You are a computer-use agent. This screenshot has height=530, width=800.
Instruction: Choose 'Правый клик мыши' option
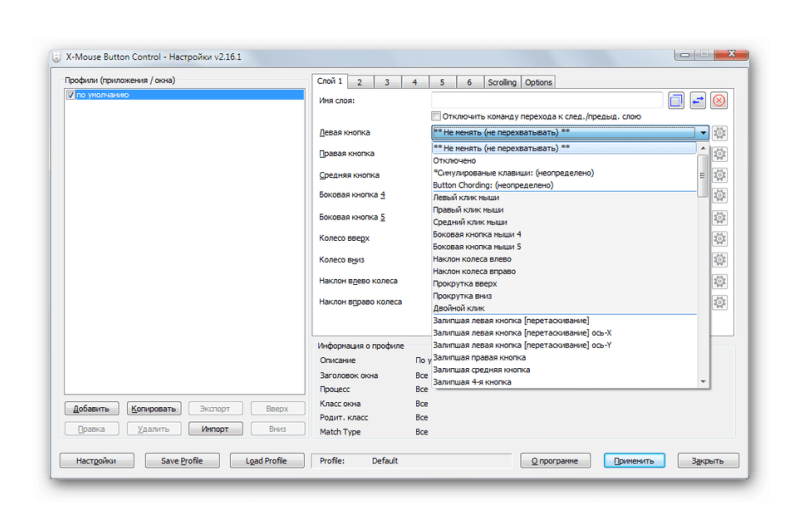564,210
